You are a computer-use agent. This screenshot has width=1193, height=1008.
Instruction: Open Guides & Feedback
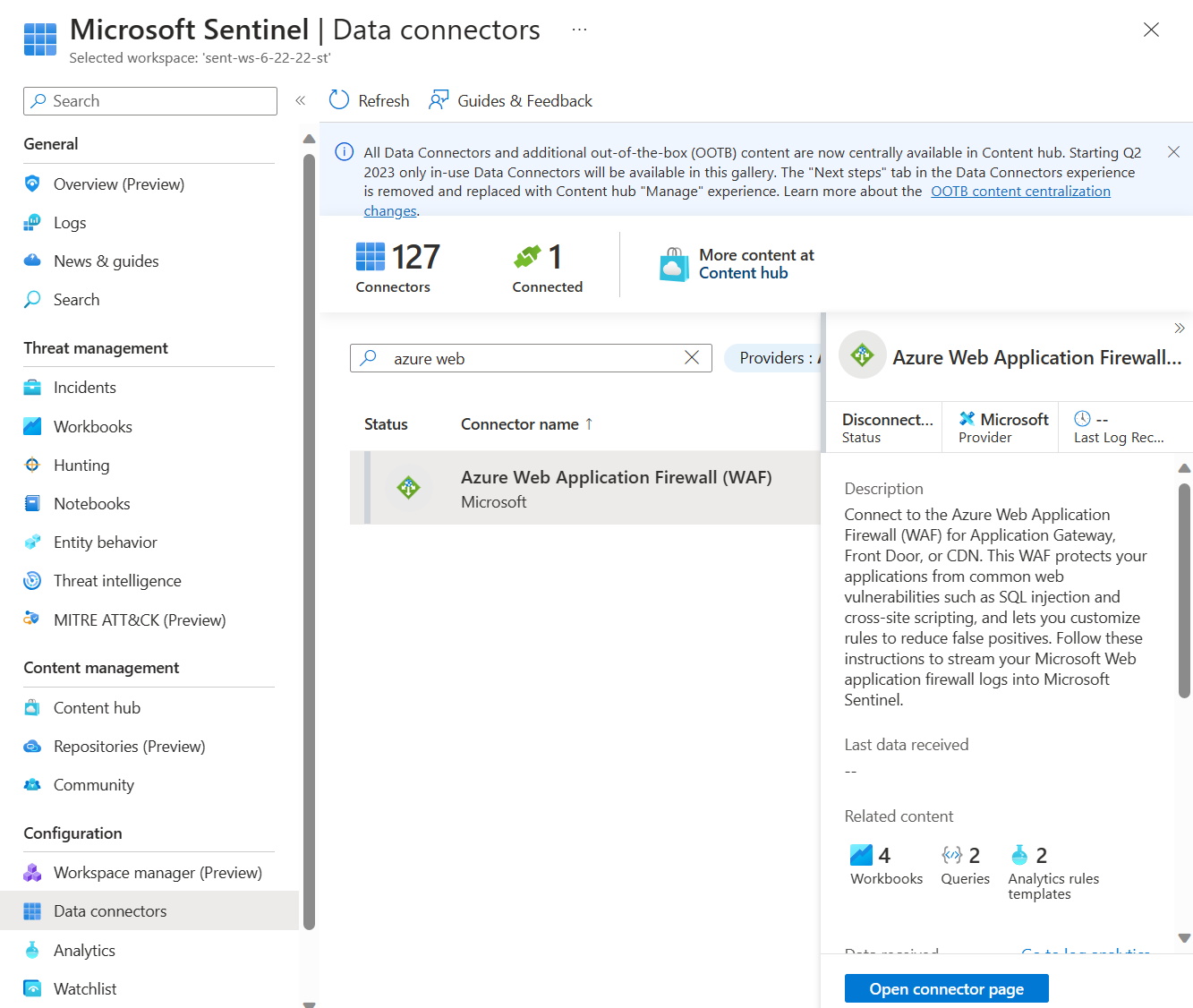click(511, 100)
